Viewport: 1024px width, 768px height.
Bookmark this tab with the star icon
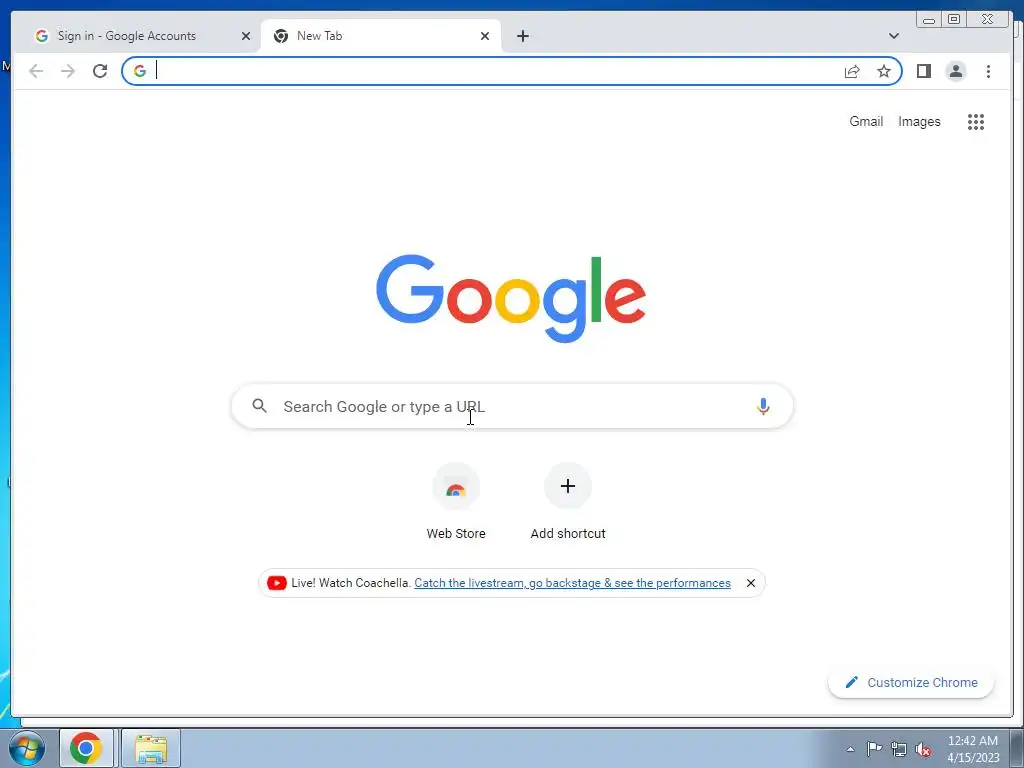[x=884, y=71]
